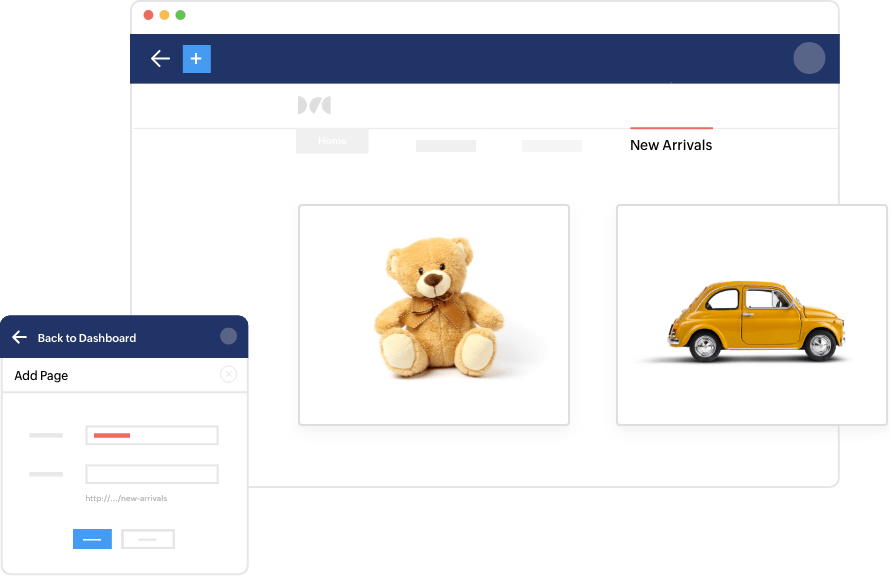Open the user avatar in the top navy bar
The image size is (890, 576).
click(809, 58)
